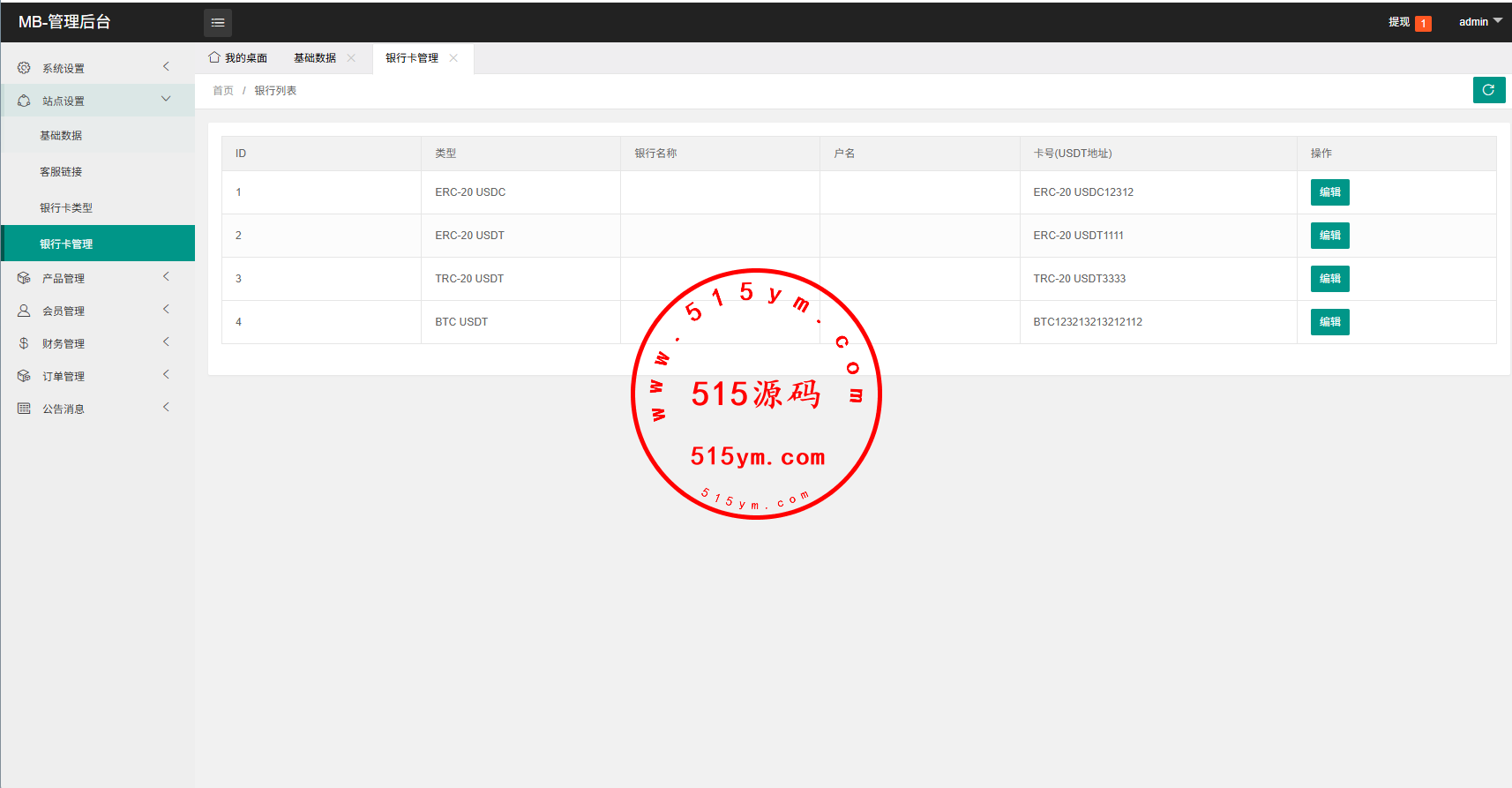Click the 提现 notification badge
Image resolution: width=1512 pixels, height=788 pixels.
point(1422,24)
